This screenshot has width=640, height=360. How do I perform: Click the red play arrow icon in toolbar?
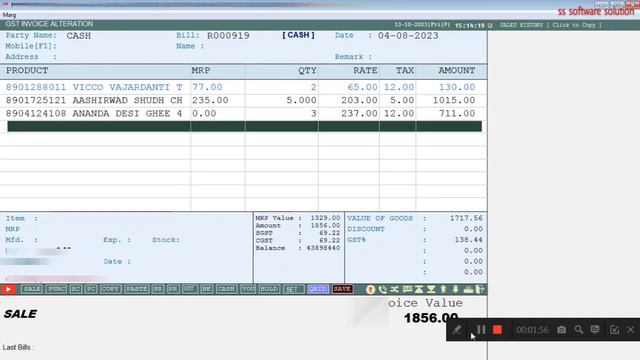(x=8, y=289)
